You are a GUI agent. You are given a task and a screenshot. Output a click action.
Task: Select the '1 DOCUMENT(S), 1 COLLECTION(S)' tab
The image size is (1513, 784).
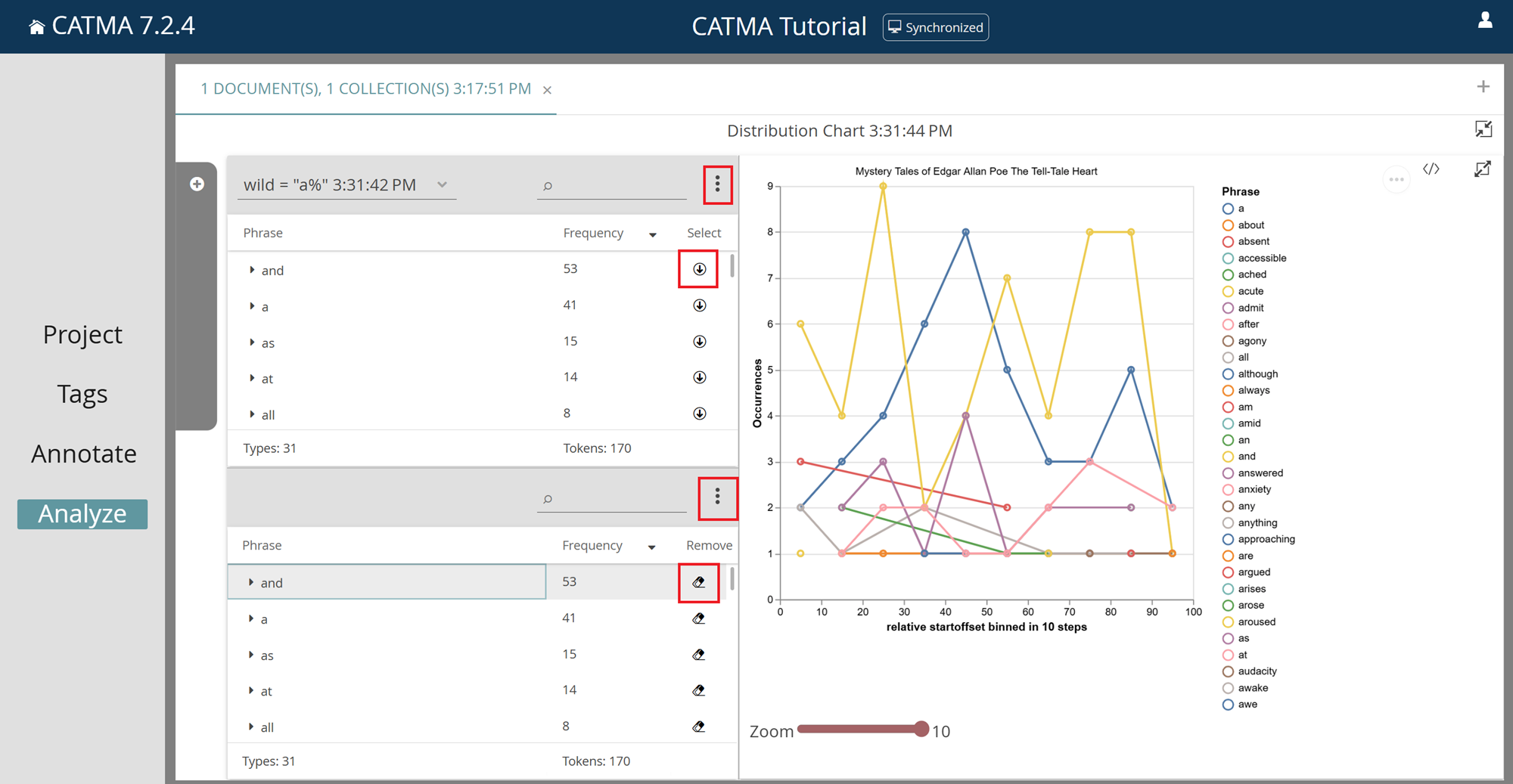pyautogui.click(x=366, y=88)
